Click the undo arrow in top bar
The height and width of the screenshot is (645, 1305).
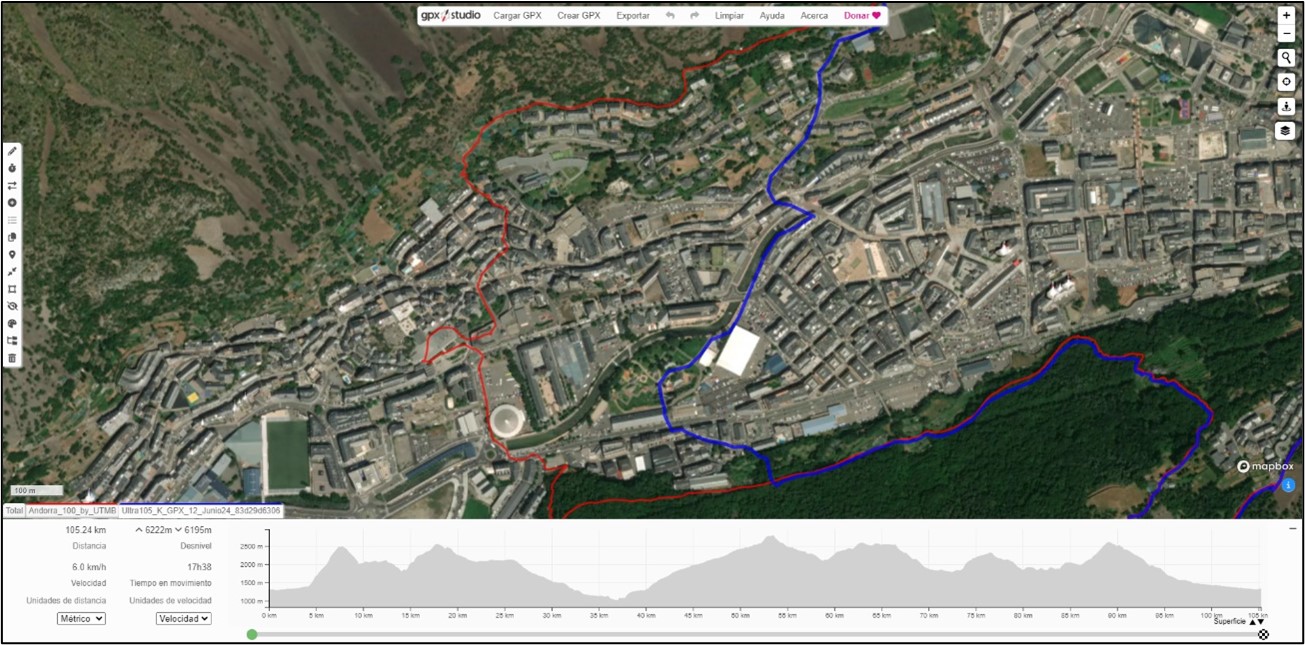point(670,16)
